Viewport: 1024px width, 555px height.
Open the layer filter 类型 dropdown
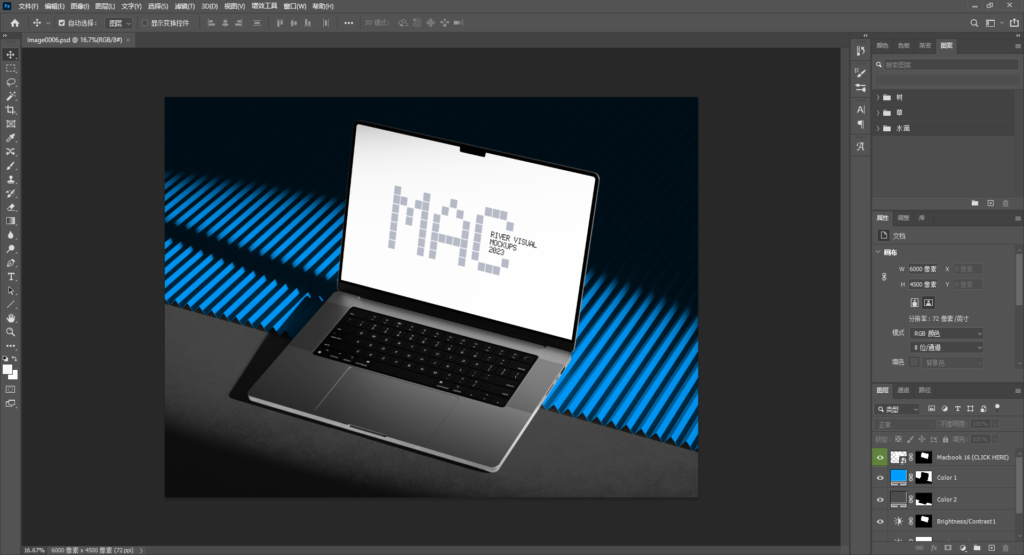click(x=897, y=409)
